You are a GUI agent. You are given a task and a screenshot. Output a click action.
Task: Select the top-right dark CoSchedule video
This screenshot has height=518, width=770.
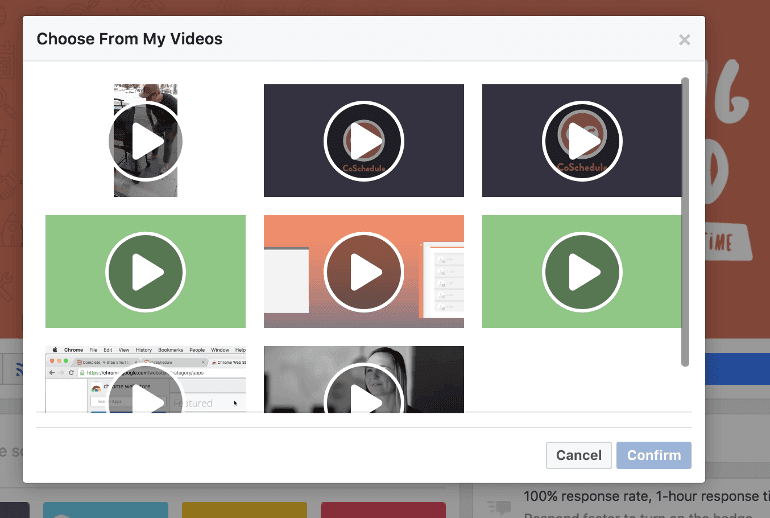pos(581,141)
